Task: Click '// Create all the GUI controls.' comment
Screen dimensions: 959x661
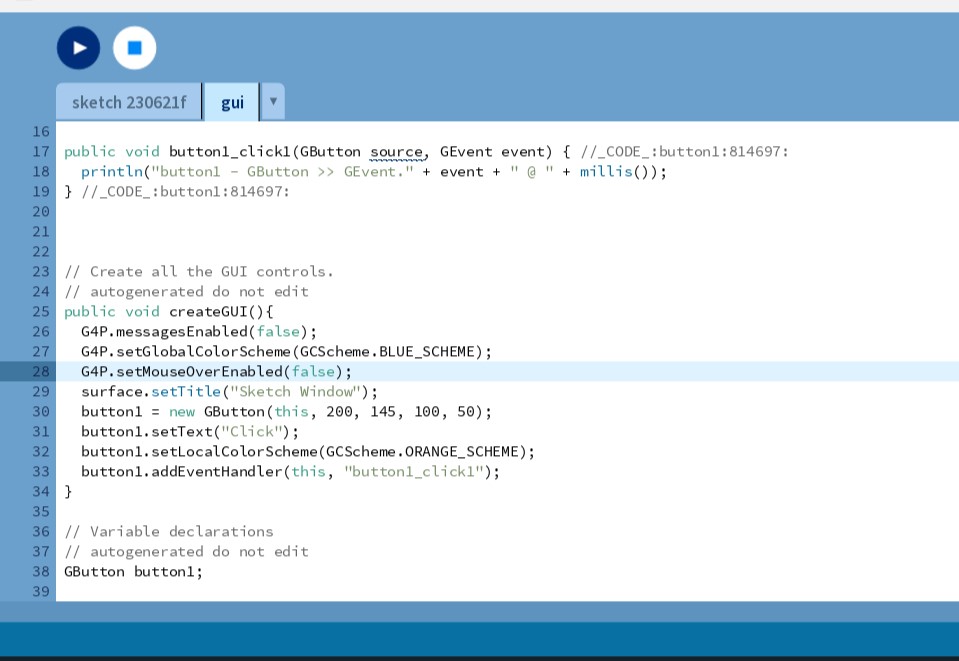Action: coord(199,271)
